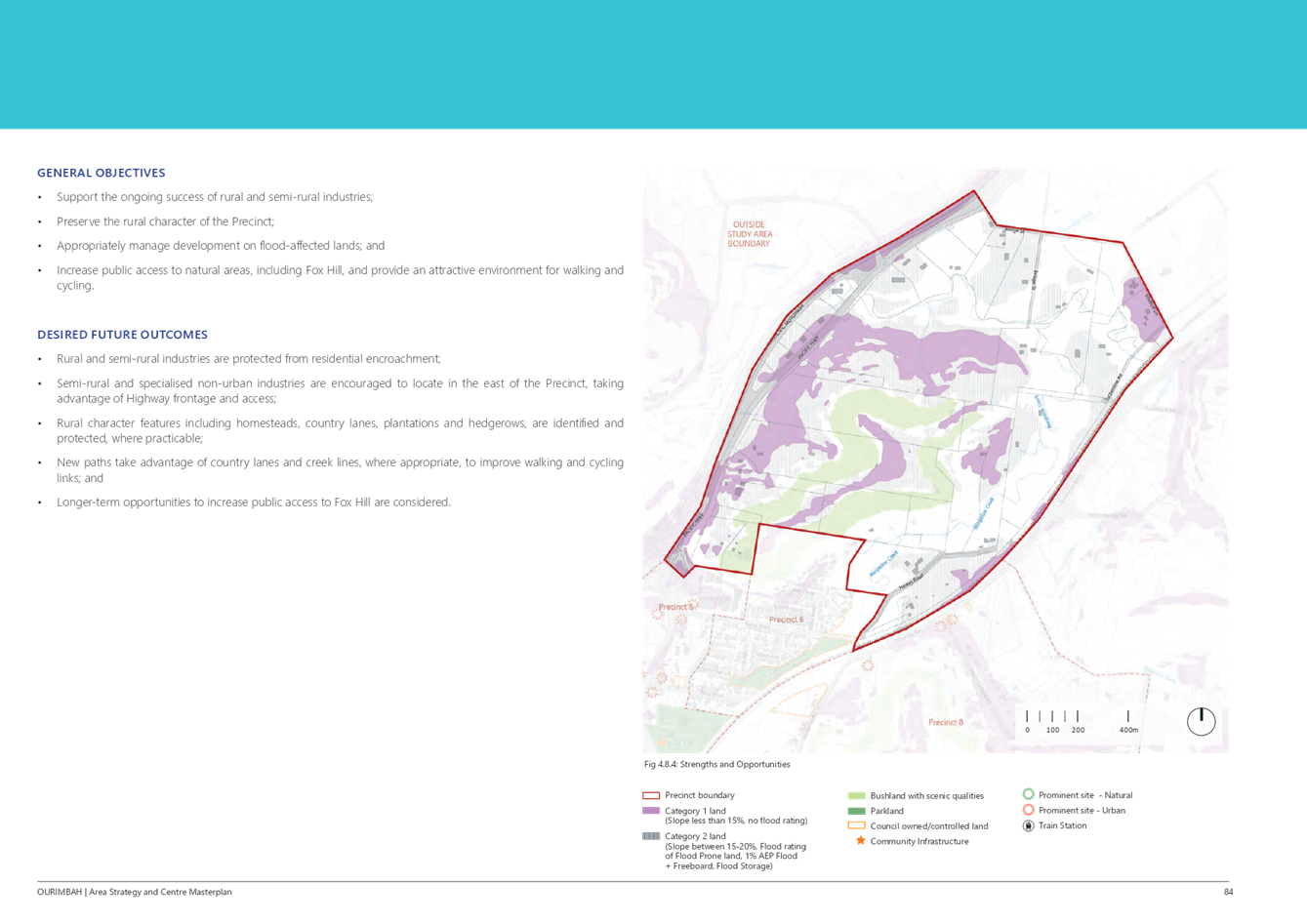Click the Desired Future Outcomes heading
1307x924 pixels.
[x=122, y=335]
